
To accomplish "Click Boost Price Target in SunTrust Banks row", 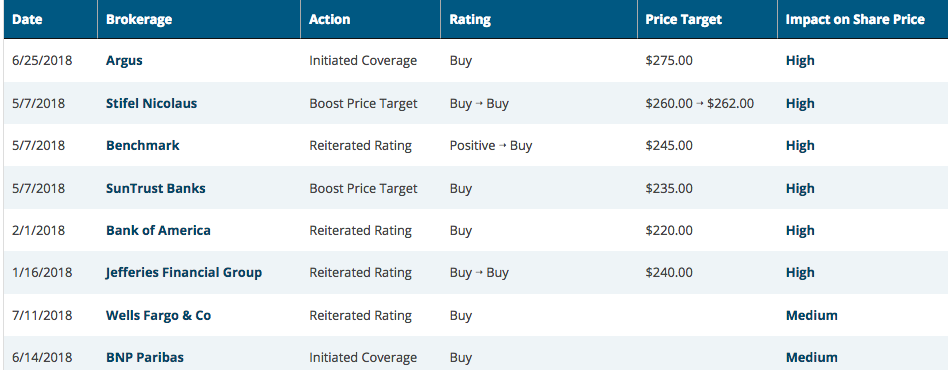I will [363, 188].
